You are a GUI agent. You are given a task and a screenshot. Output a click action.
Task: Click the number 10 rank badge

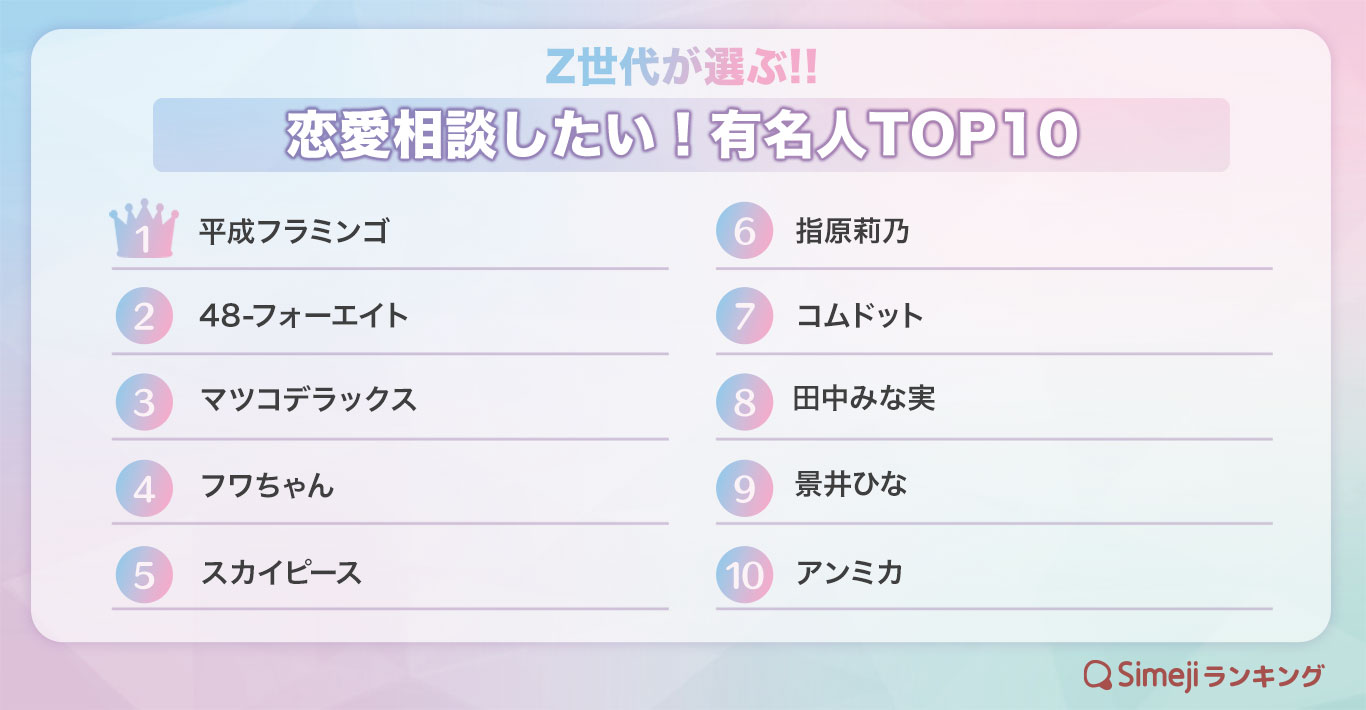point(744,574)
